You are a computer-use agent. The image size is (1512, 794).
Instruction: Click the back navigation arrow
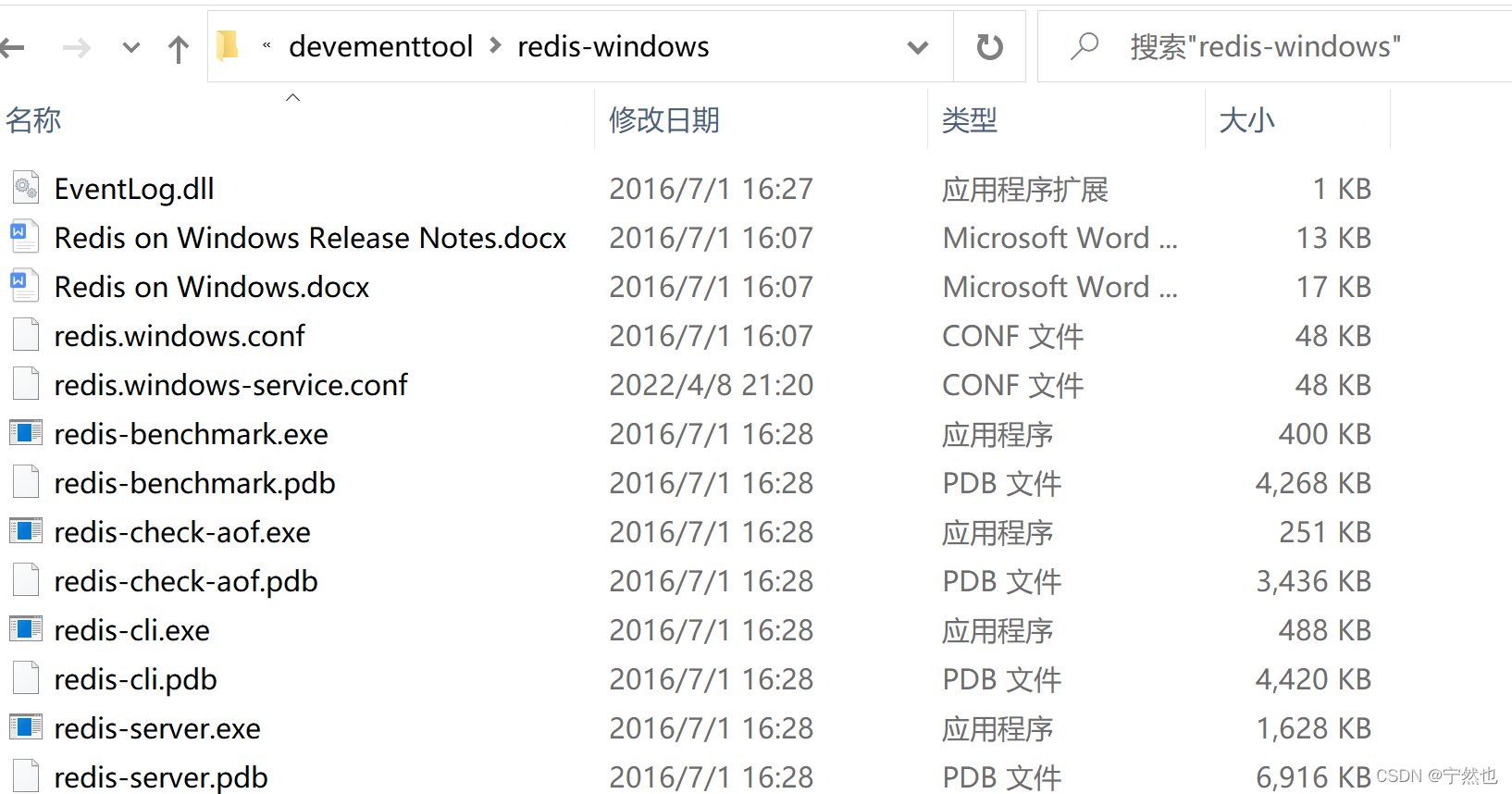[13, 47]
